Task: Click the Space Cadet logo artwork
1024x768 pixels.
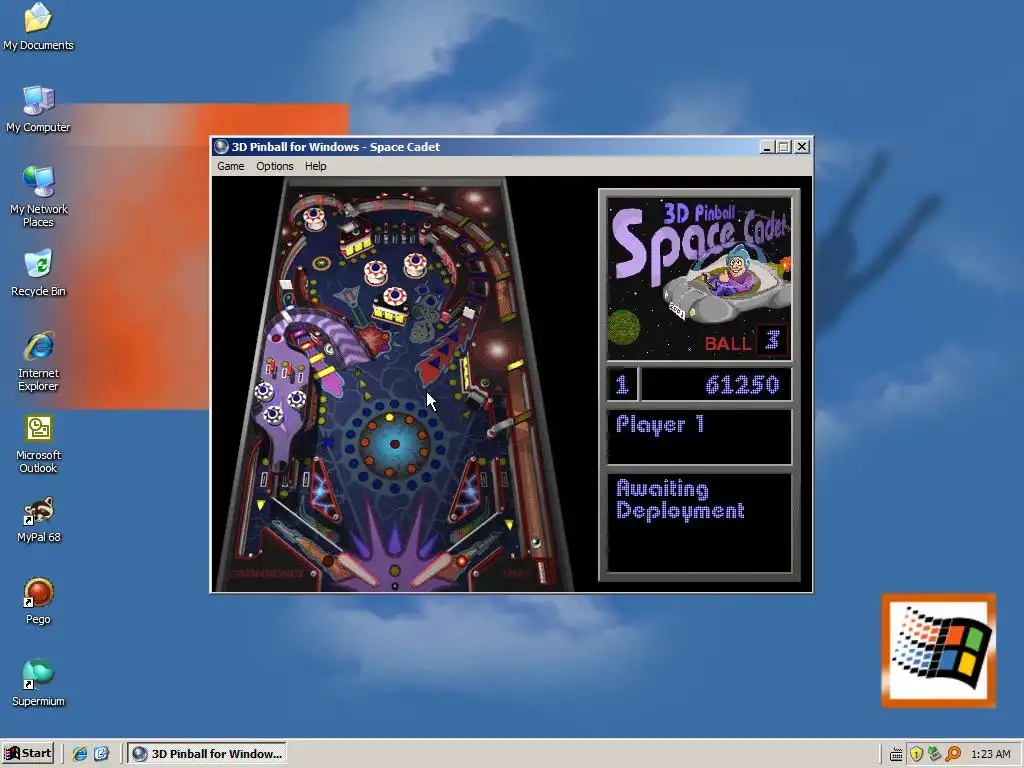Action: pyautogui.click(x=699, y=279)
